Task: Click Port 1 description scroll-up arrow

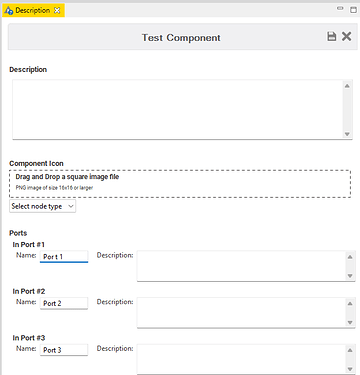Action: (350, 257)
